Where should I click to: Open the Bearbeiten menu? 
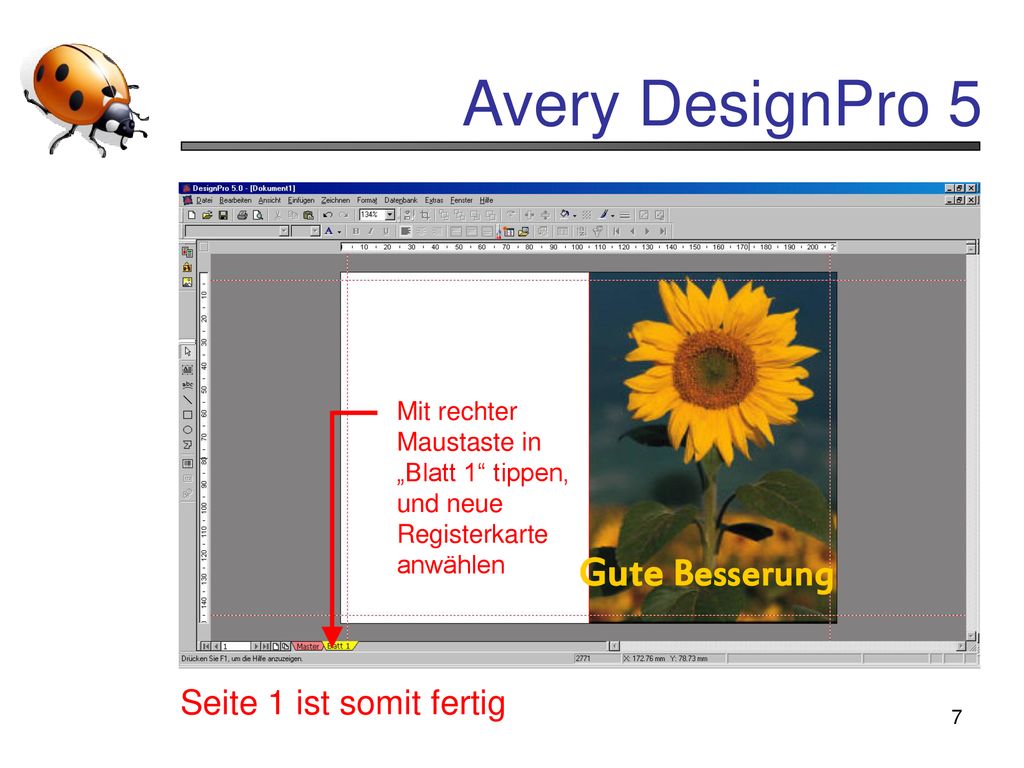point(235,200)
